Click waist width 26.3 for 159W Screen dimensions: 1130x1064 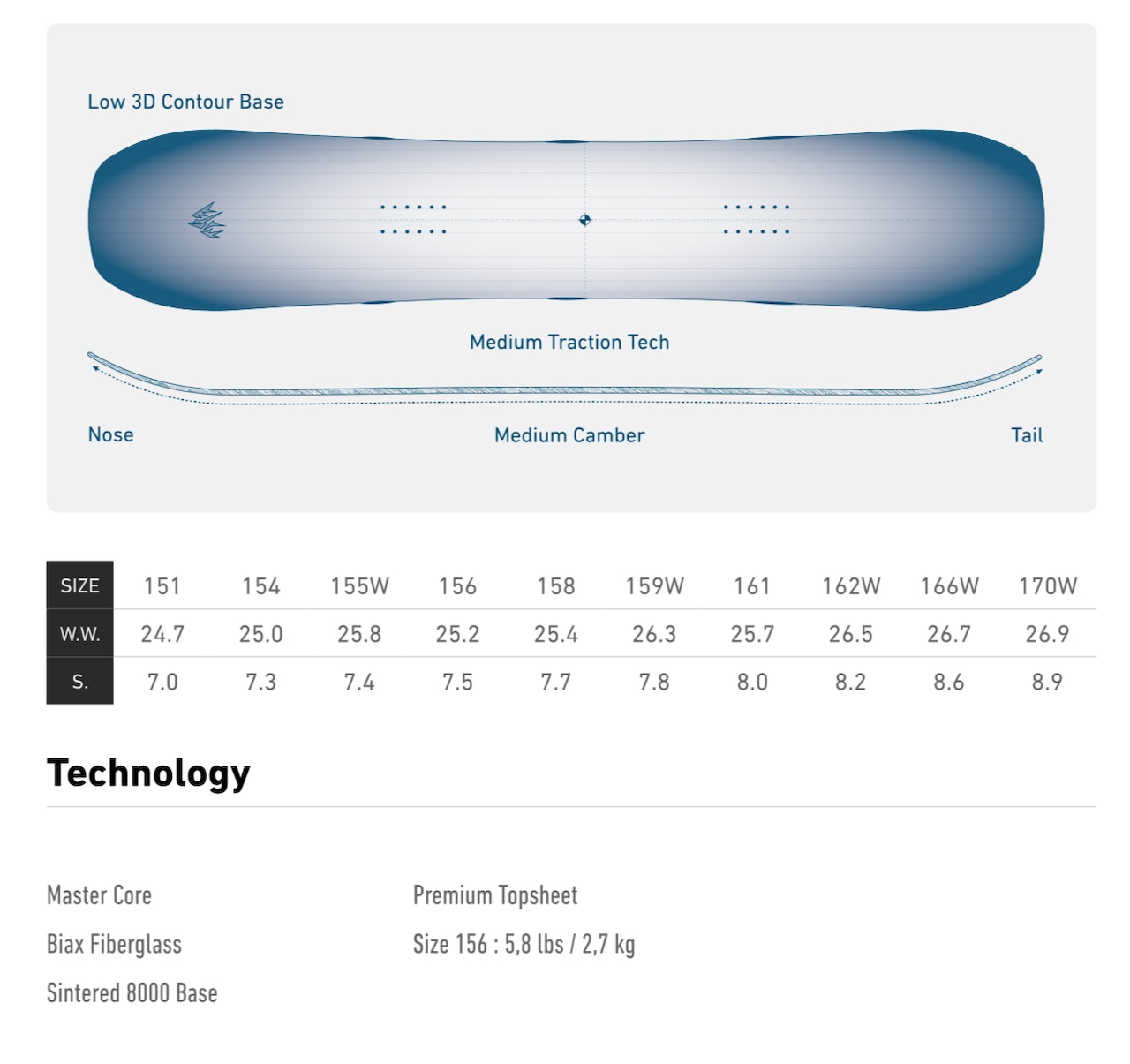tap(654, 634)
